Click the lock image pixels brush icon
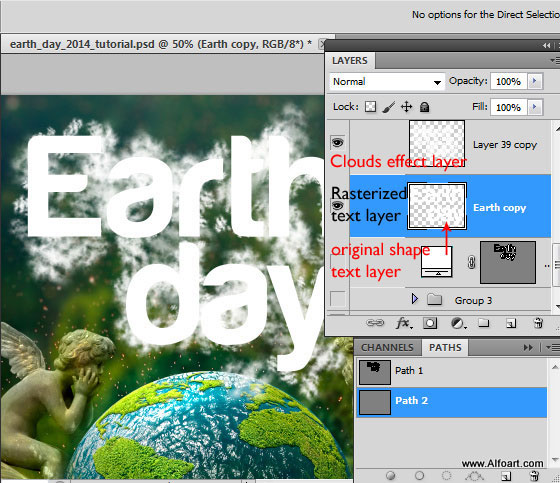This screenshot has height=483, width=560. coord(389,106)
